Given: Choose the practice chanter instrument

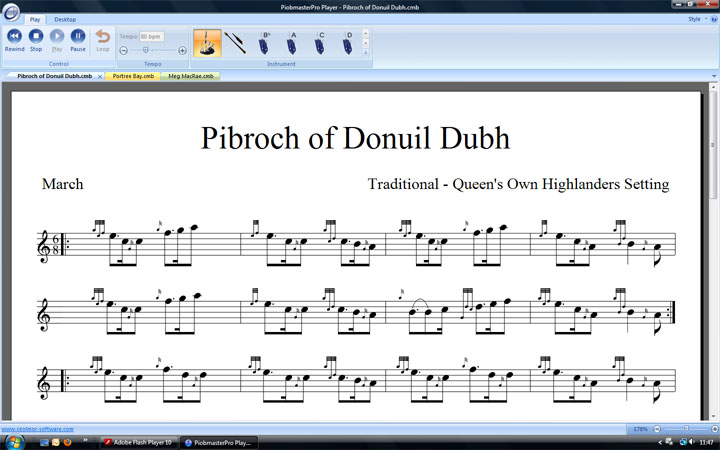Looking at the screenshot, I should [237, 43].
